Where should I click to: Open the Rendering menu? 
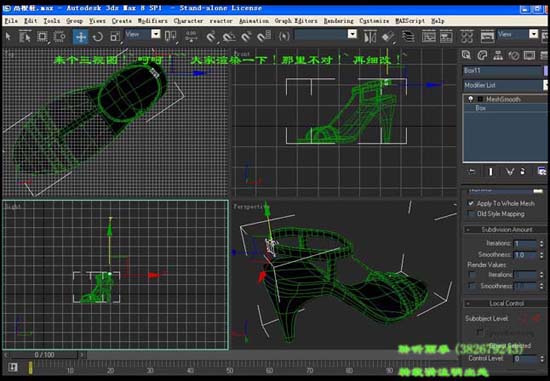[338, 21]
